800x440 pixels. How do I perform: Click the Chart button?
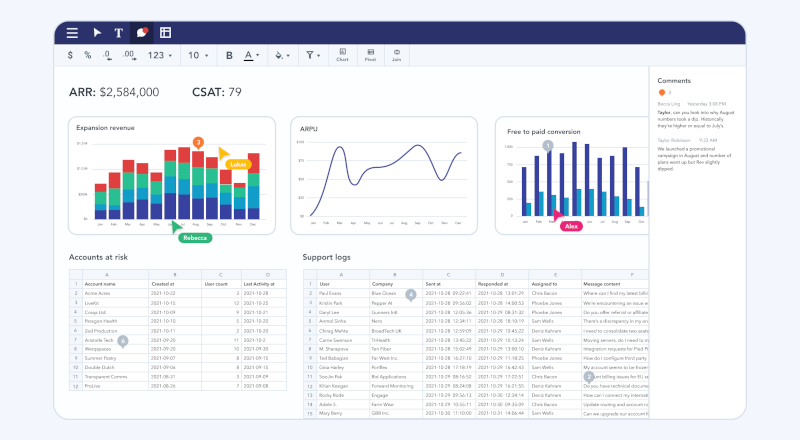[342, 55]
